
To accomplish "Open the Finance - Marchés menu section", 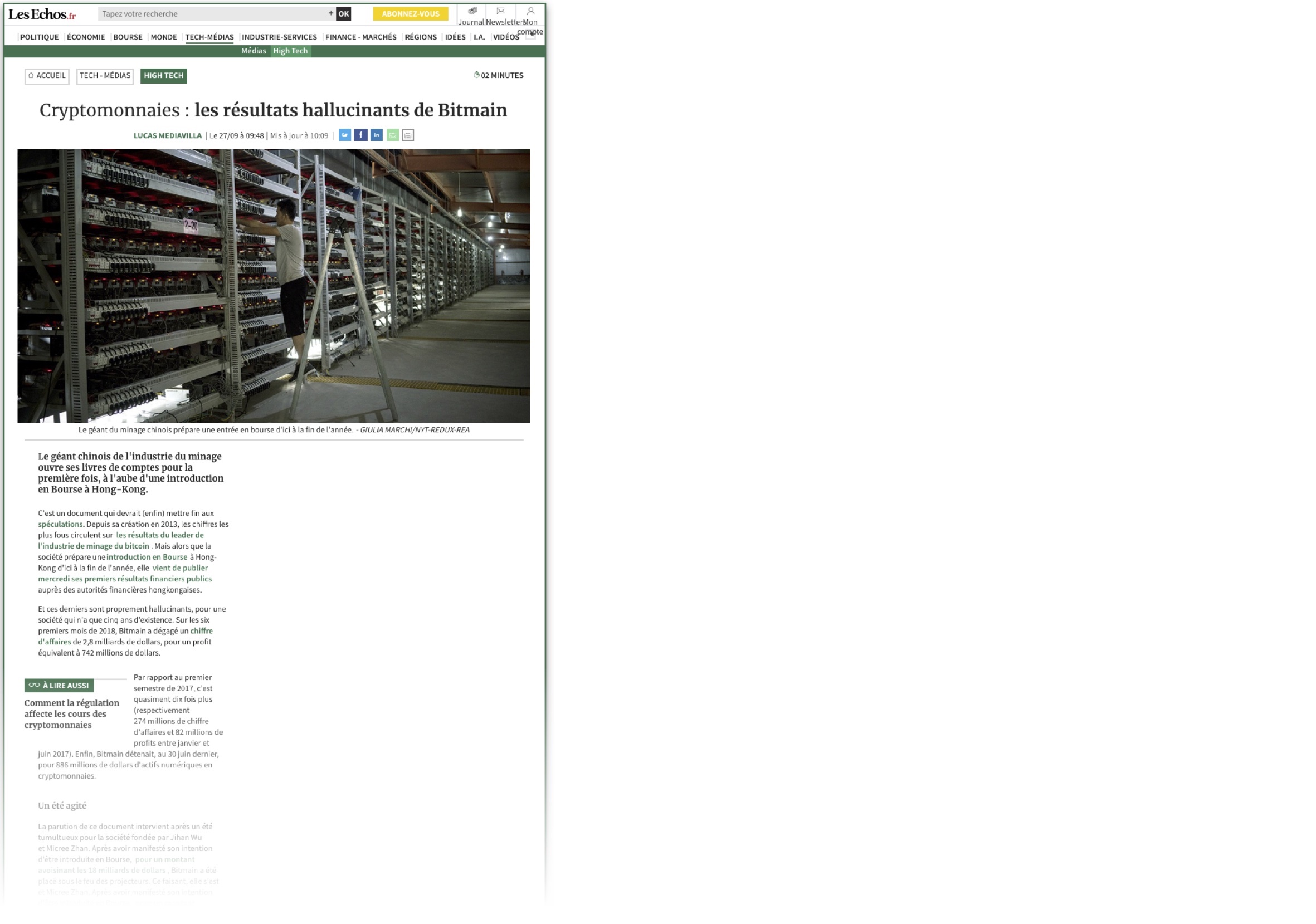I will pos(360,37).
